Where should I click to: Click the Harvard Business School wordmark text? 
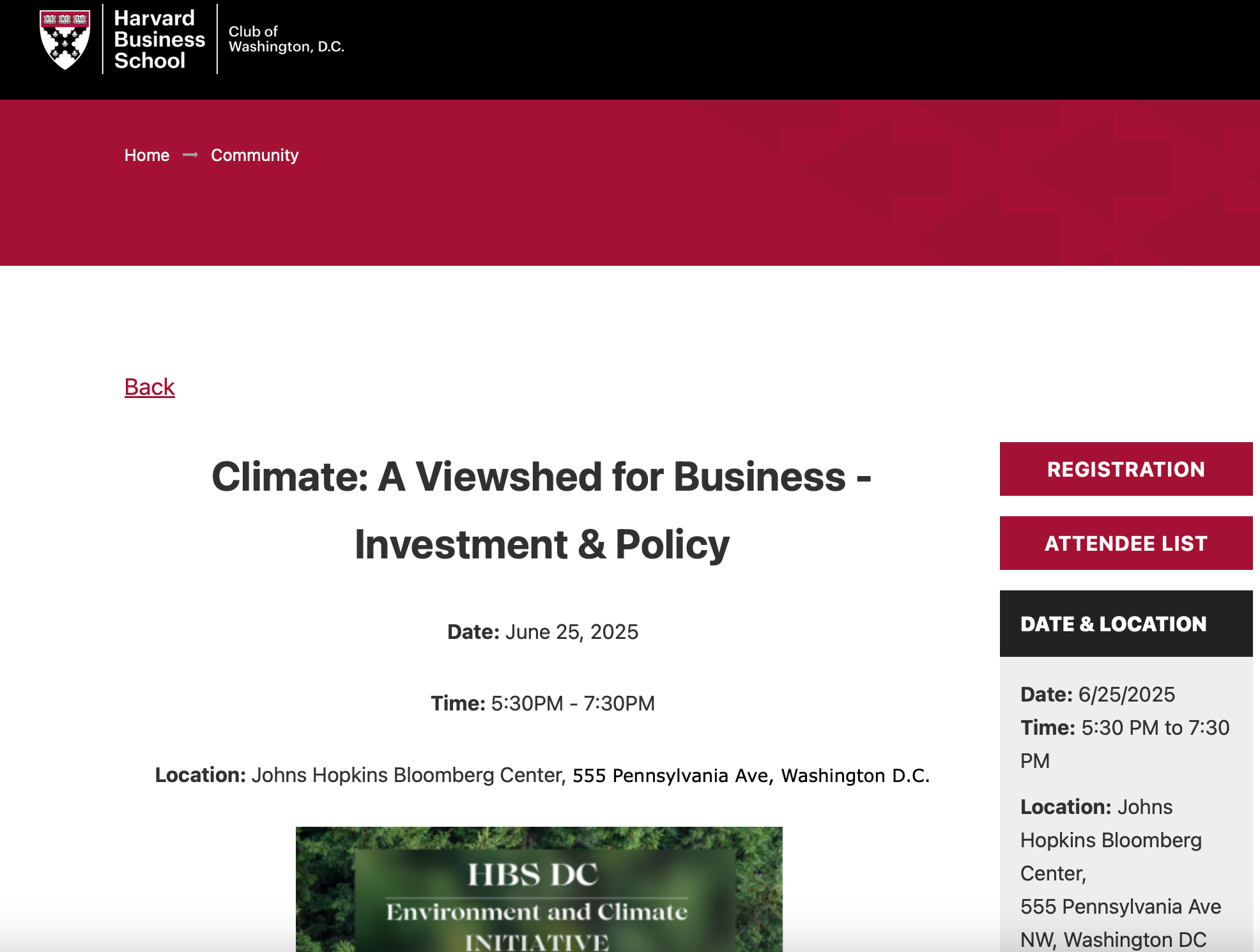point(158,40)
